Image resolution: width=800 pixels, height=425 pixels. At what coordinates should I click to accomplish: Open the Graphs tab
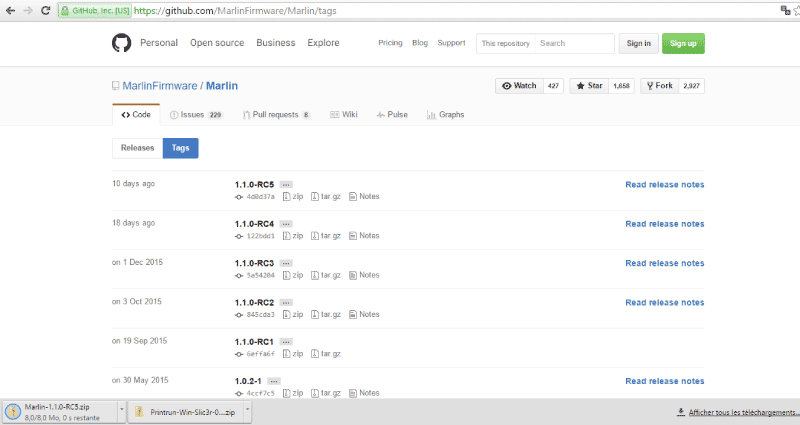(x=445, y=115)
